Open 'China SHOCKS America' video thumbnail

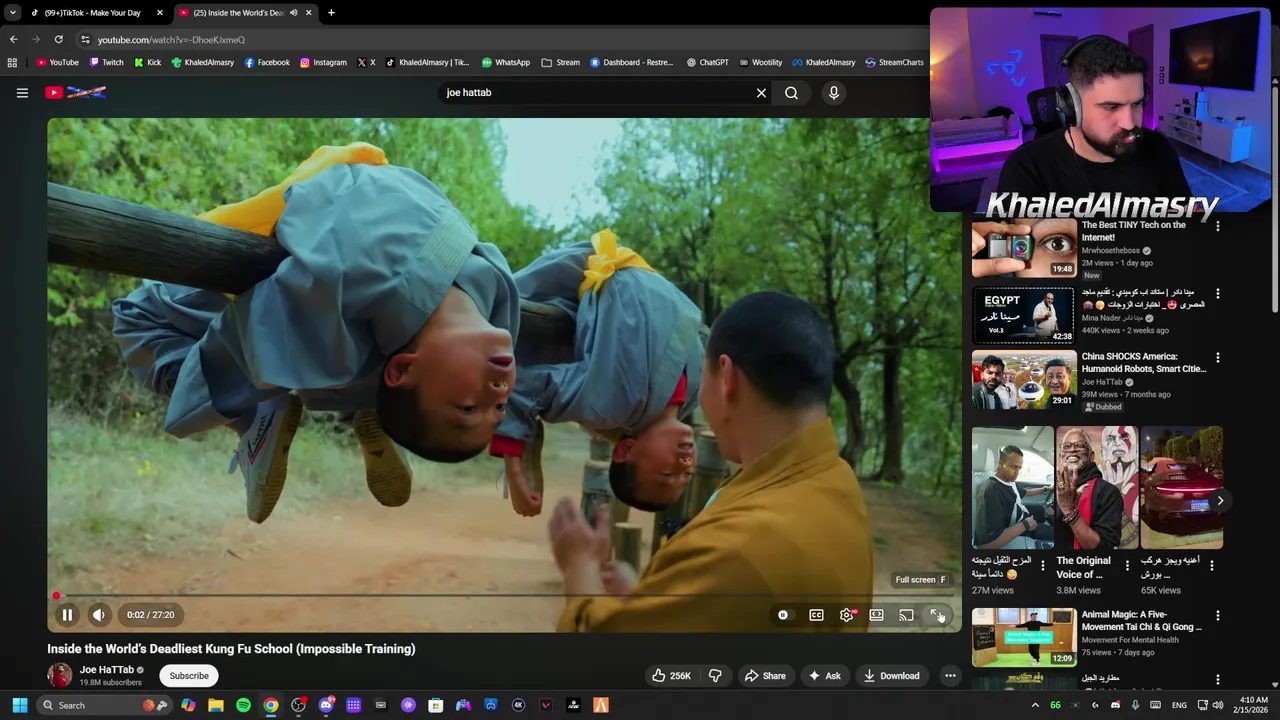[x=1023, y=380]
